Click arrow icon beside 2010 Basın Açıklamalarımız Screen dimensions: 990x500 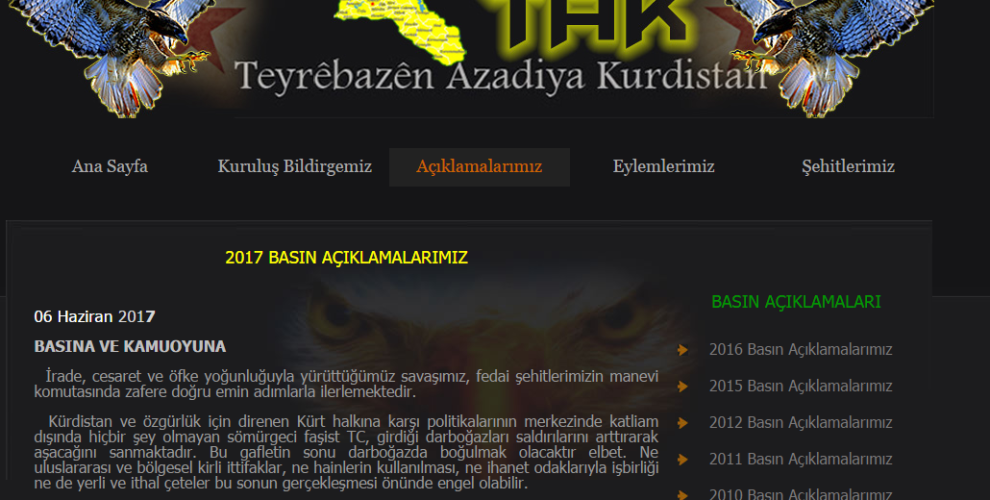[x=683, y=495]
